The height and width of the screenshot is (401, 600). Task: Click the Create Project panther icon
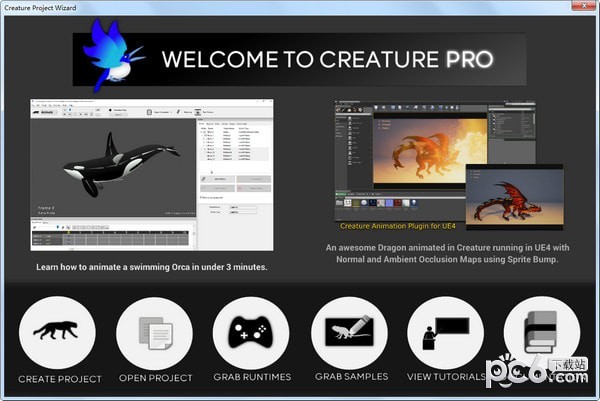(57, 333)
